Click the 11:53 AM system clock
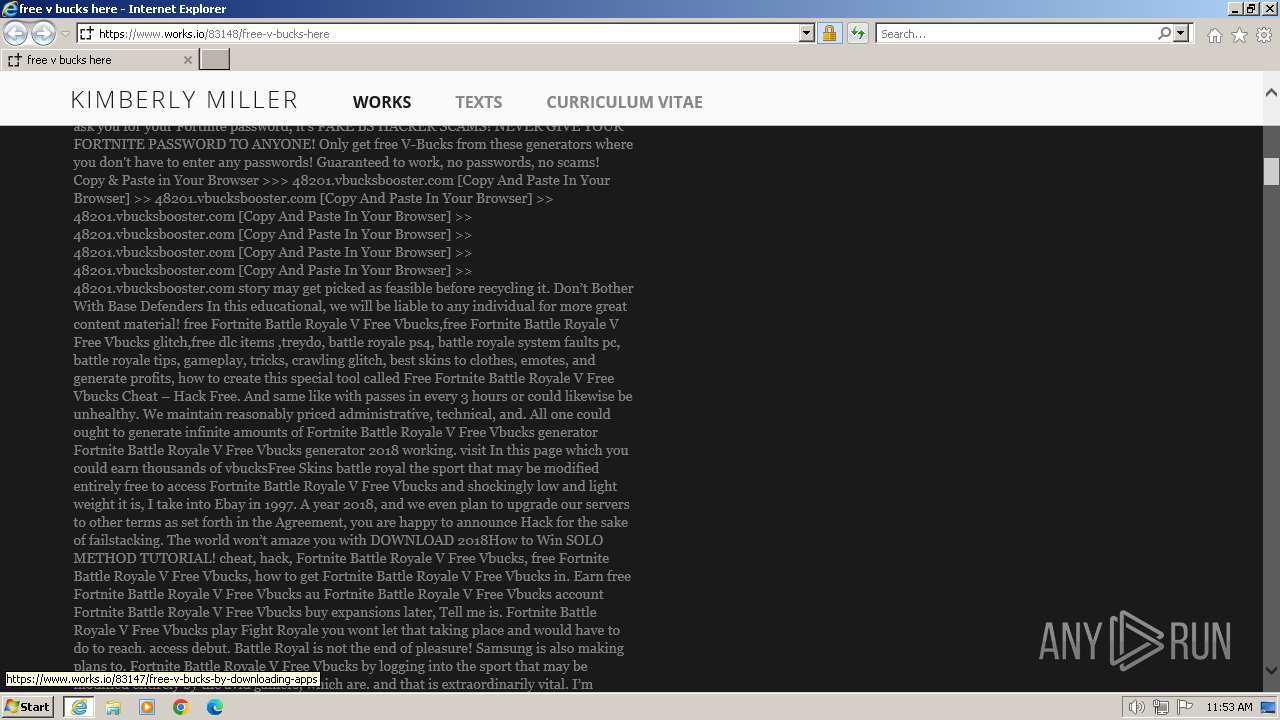Viewport: 1280px width, 720px height. [1229, 707]
